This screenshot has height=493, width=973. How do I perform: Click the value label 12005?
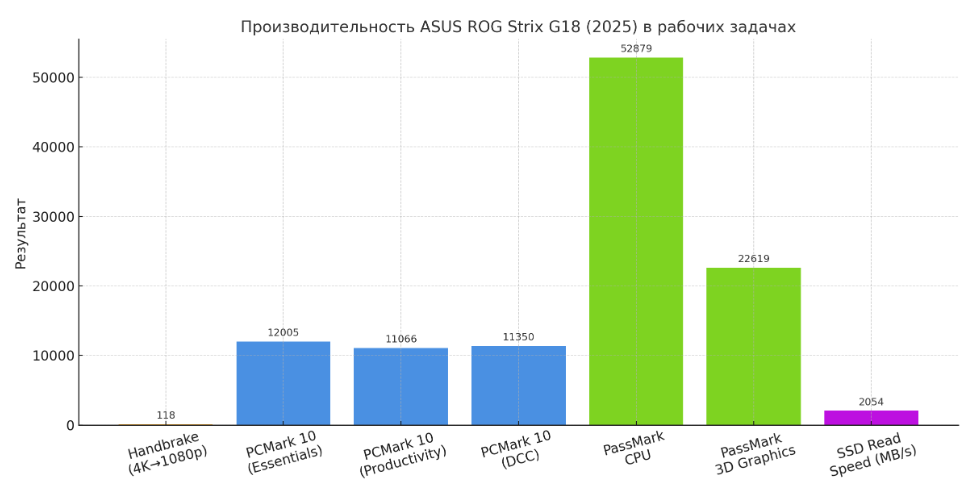(283, 332)
